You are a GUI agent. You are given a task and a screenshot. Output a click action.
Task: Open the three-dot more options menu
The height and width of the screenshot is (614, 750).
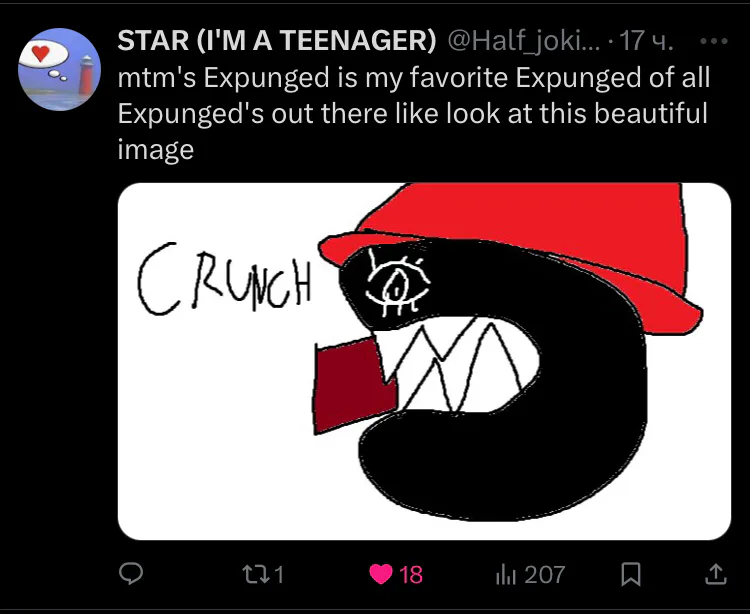tap(714, 41)
